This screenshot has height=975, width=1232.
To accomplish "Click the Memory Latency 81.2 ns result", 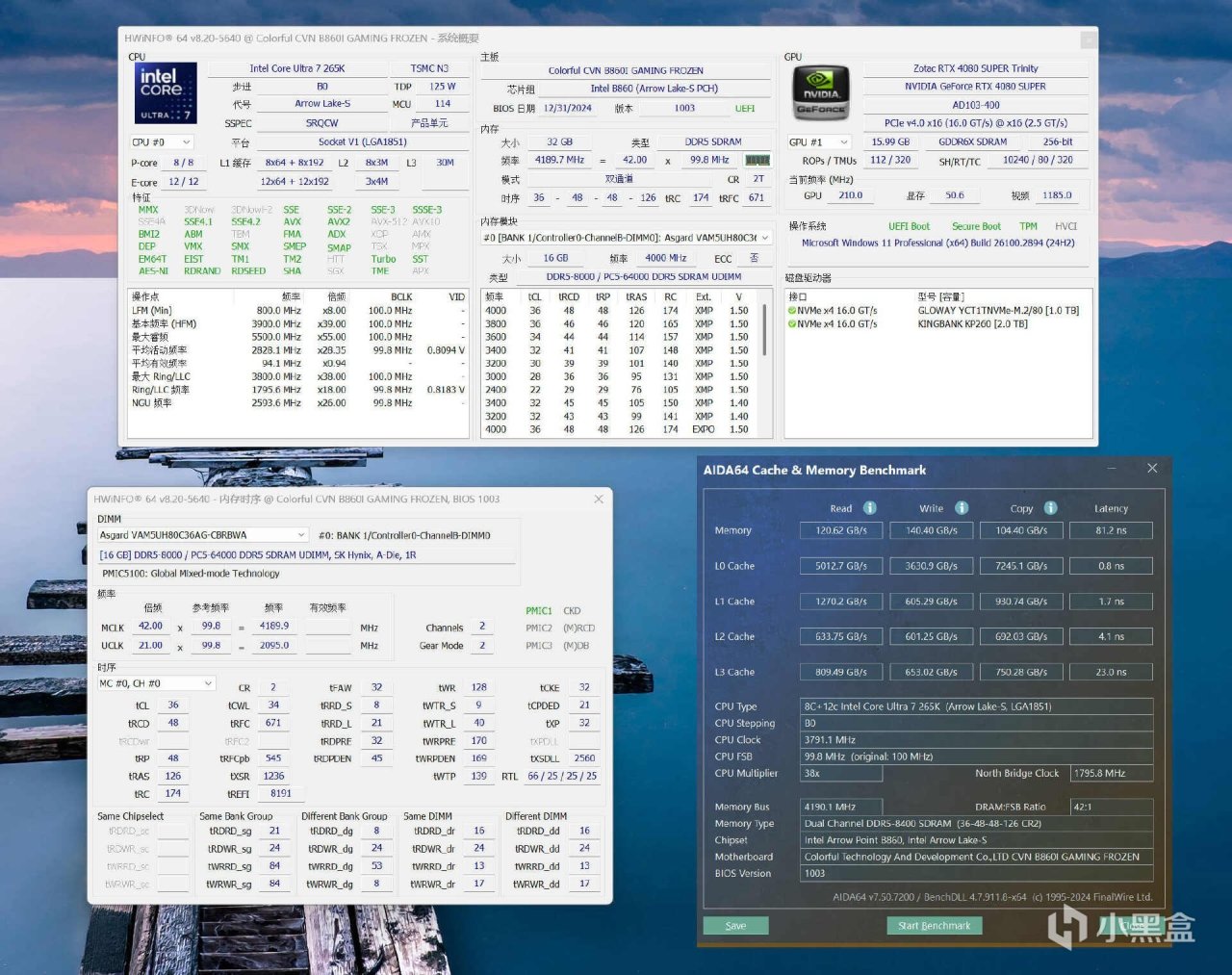I will point(1112,530).
